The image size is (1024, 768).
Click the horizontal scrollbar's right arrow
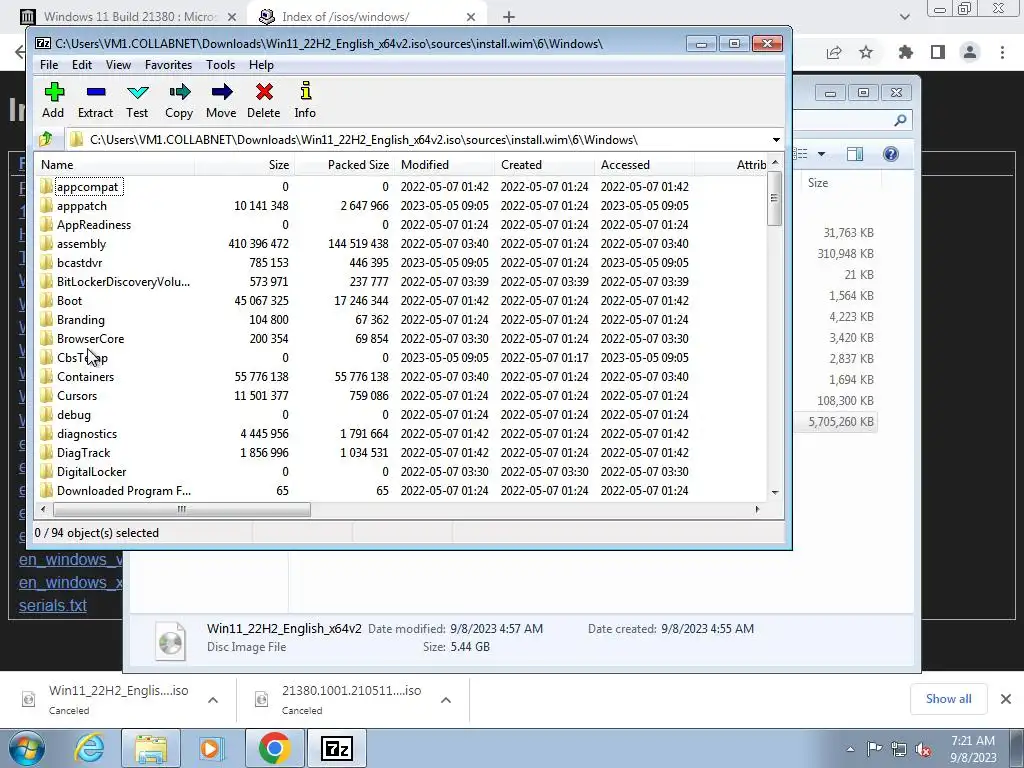click(758, 509)
